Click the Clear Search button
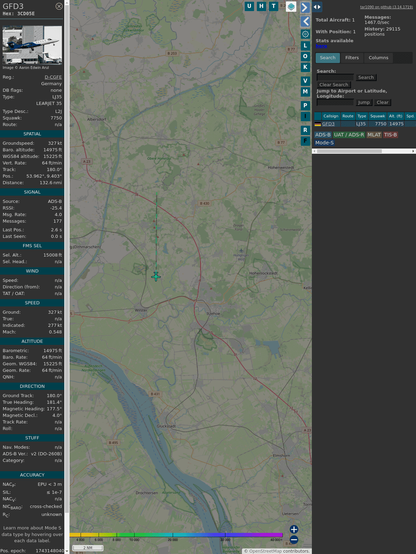Screen dimensions: 416x554 (x=334, y=85)
